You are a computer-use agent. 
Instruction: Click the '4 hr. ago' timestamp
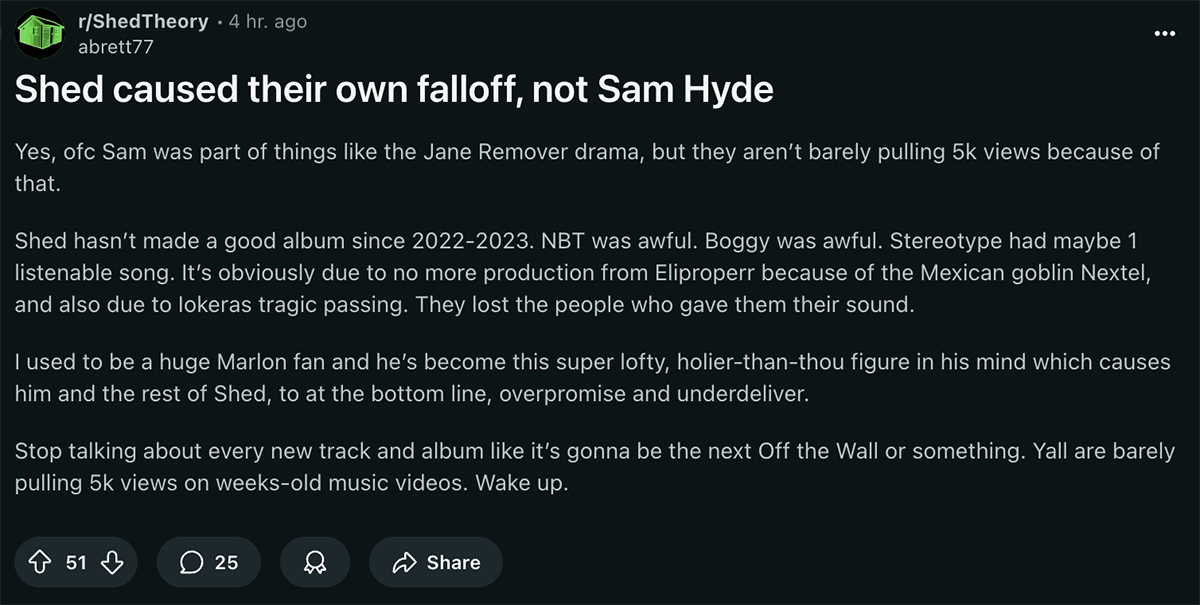[268, 21]
